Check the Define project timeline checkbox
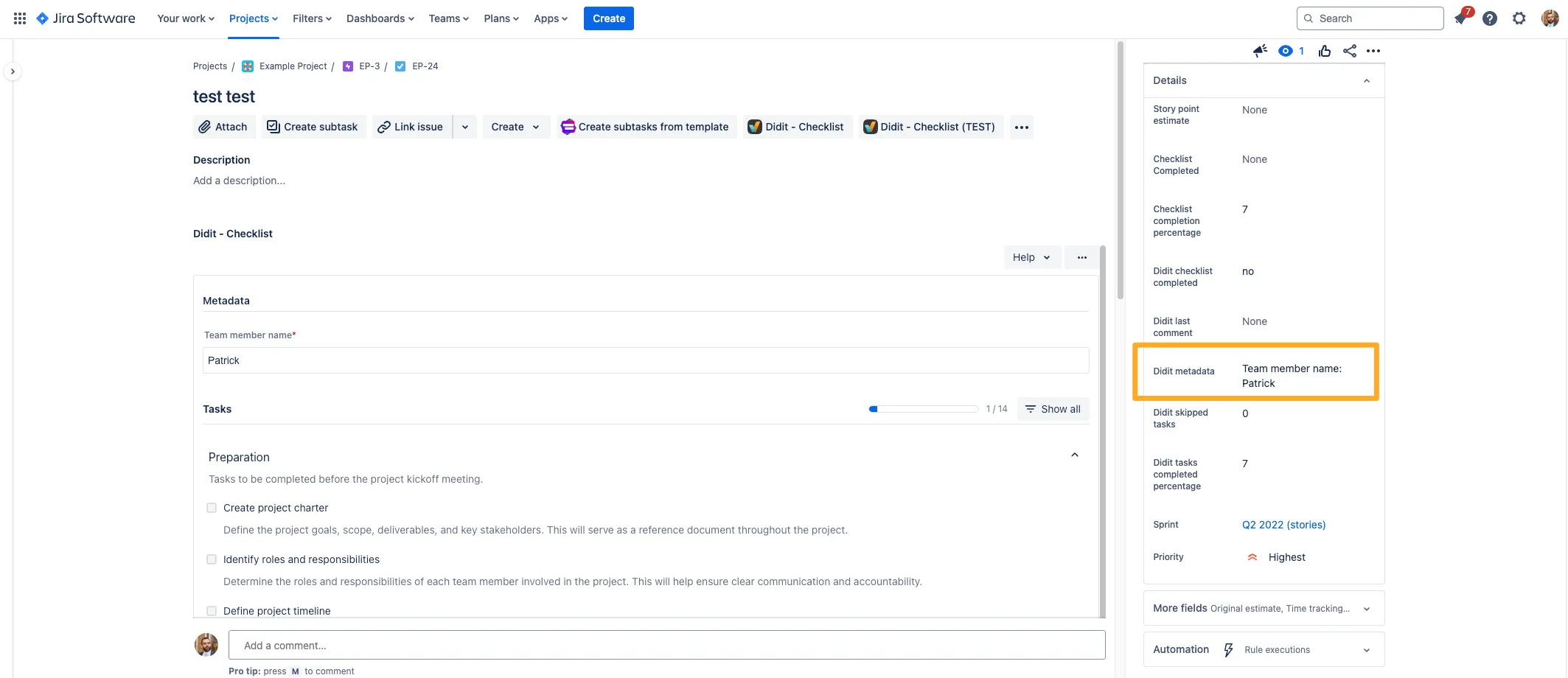 (x=212, y=611)
